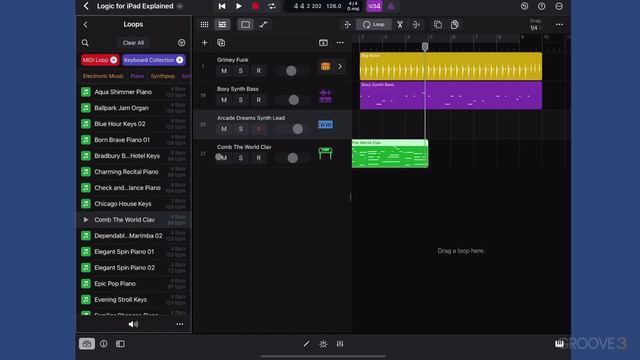Remove the Keyboard Collection filter tag
Image resolution: width=640 pixels, height=360 pixels.
click(x=180, y=60)
